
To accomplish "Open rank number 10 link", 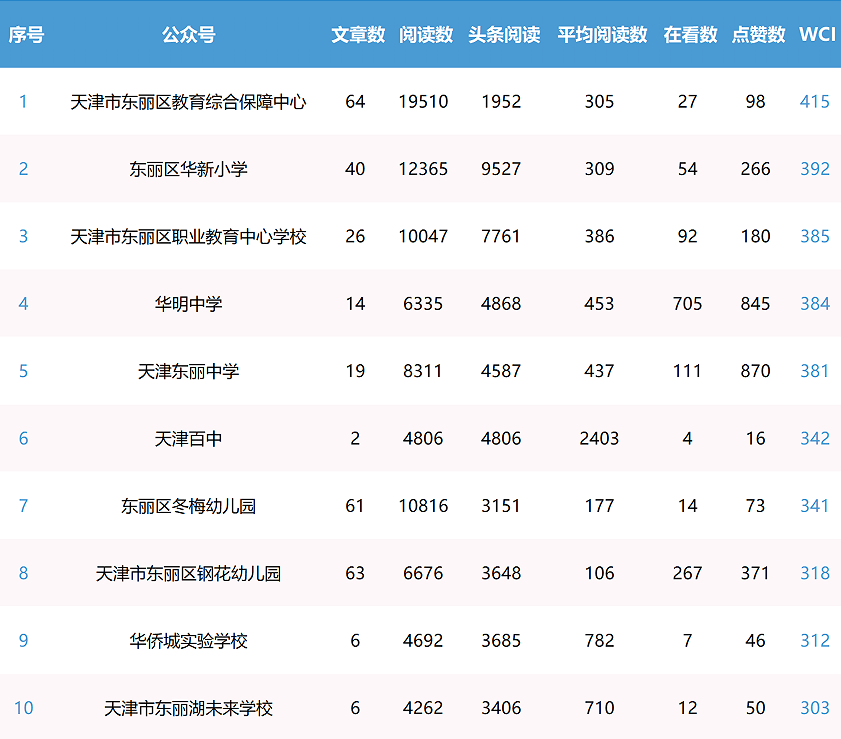I will point(23,708).
